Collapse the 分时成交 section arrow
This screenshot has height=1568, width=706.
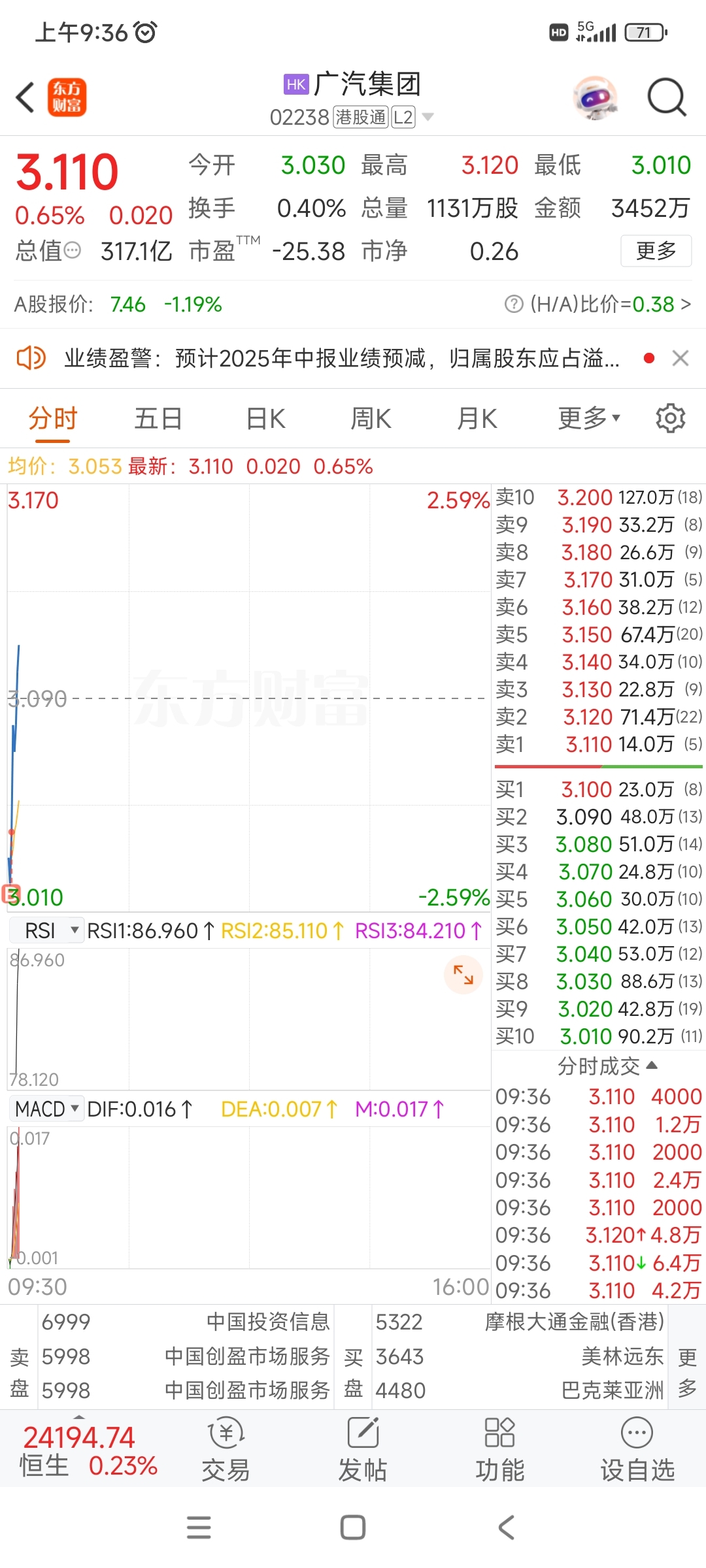651,1066
